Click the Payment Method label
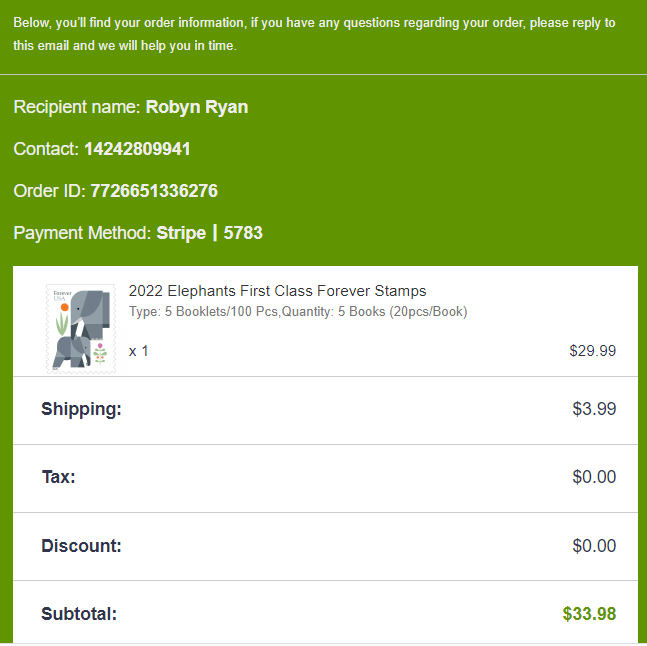The height and width of the screenshot is (646, 647). coord(82,233)
